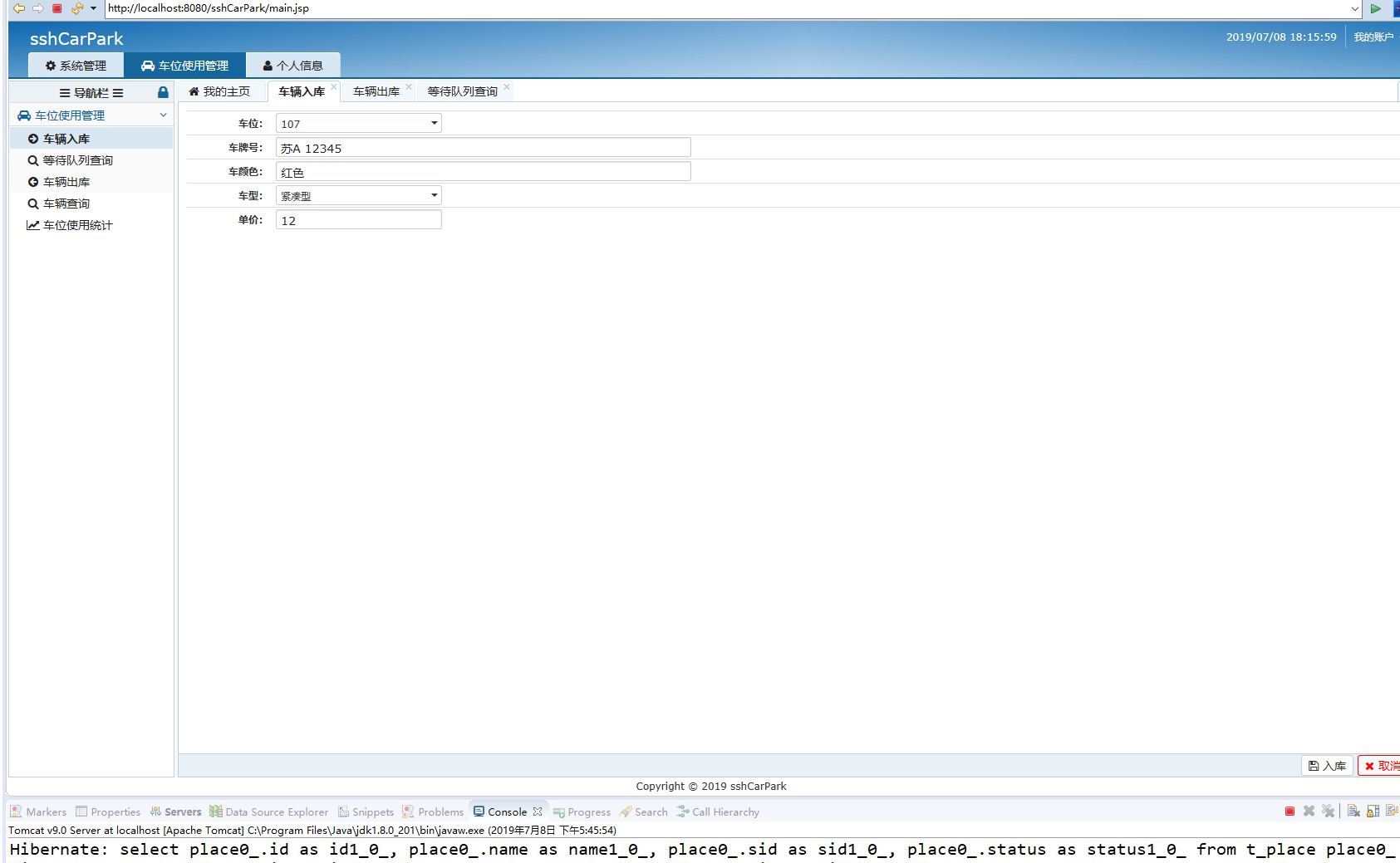Image resolution: width=1400 pixels, height=863 pixels.
Task: Click the 车颜色 field containing 红色
Action: click(483, 172)
